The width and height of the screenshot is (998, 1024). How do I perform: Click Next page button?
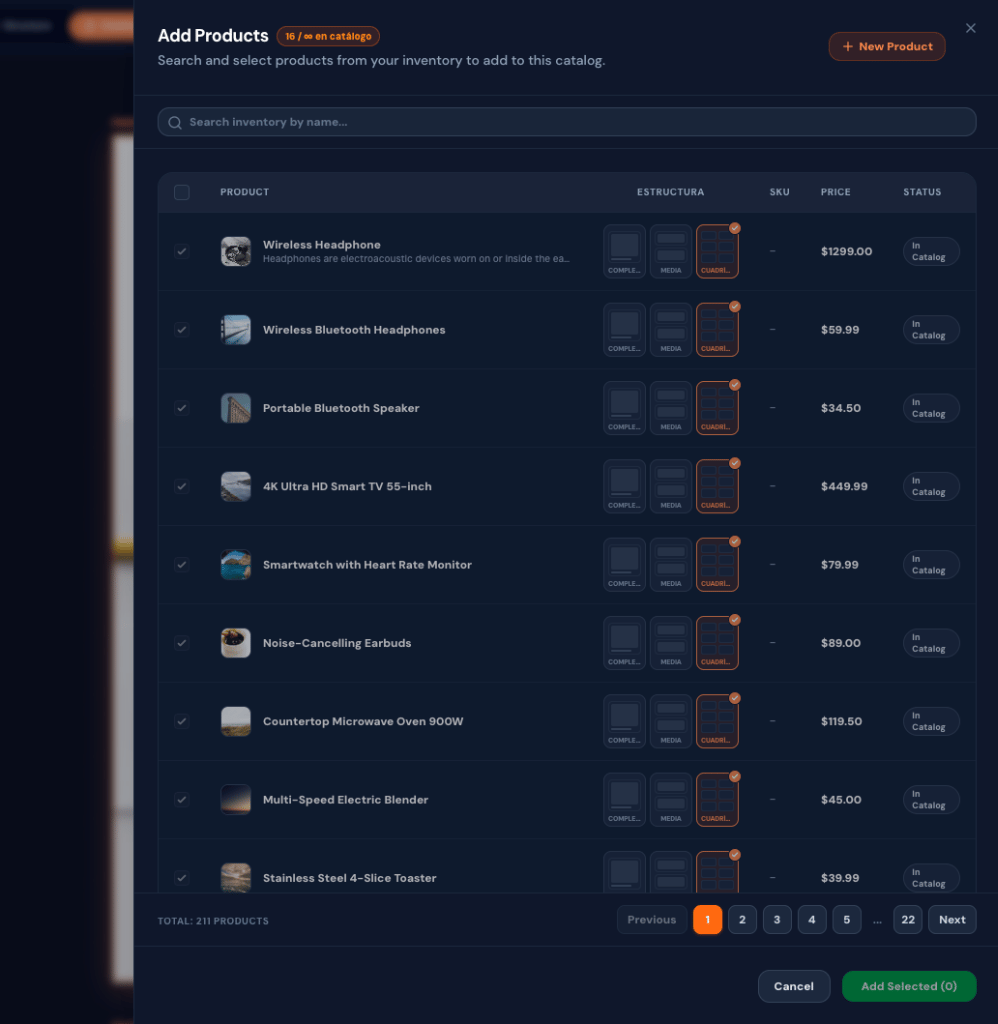pos(952,920)
